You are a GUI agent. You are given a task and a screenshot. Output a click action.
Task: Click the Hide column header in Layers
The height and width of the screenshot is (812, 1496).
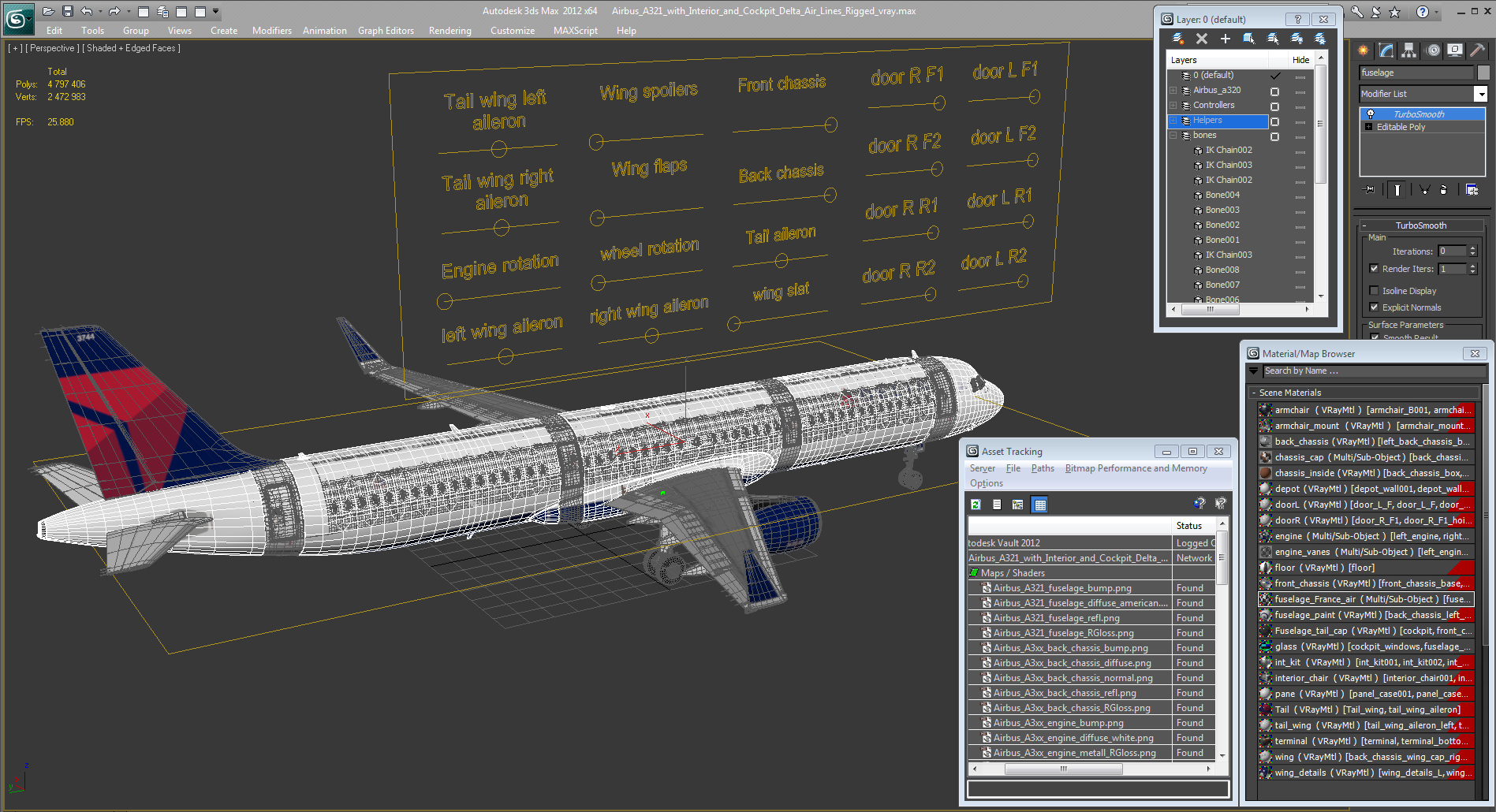pyautogui.click(x=1300, y=60)
